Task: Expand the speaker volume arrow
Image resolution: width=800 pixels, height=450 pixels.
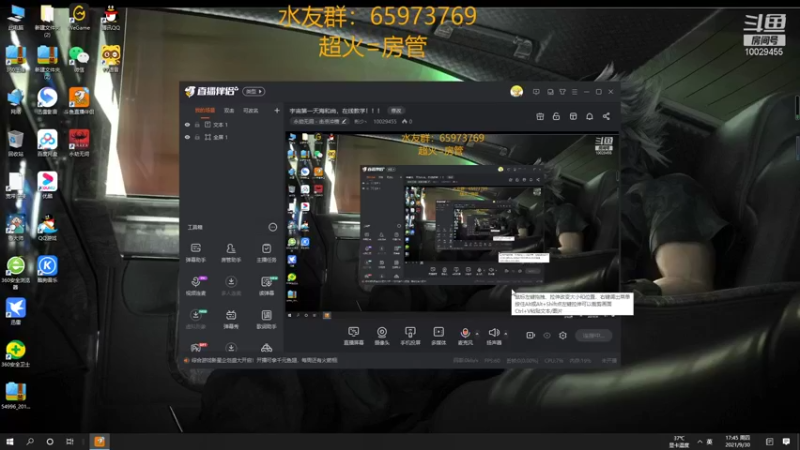Action: click(506, 334)
